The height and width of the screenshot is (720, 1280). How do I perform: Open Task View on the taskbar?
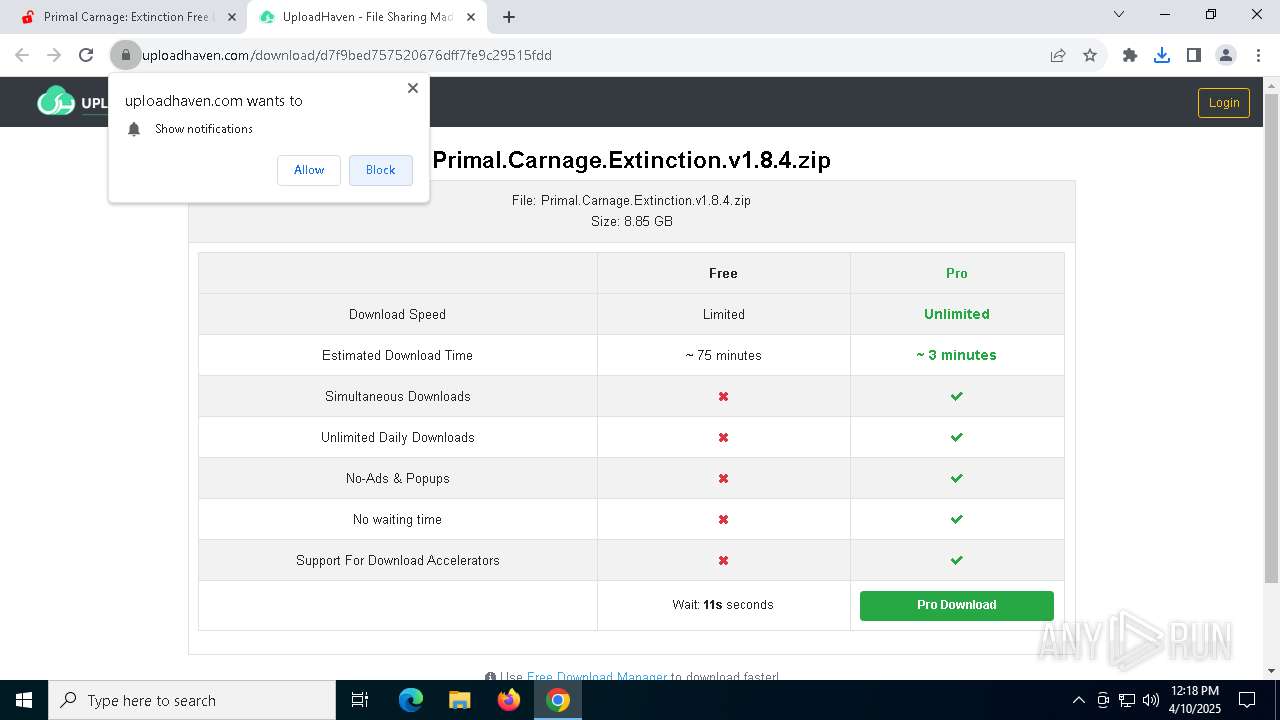coord(360,700)
